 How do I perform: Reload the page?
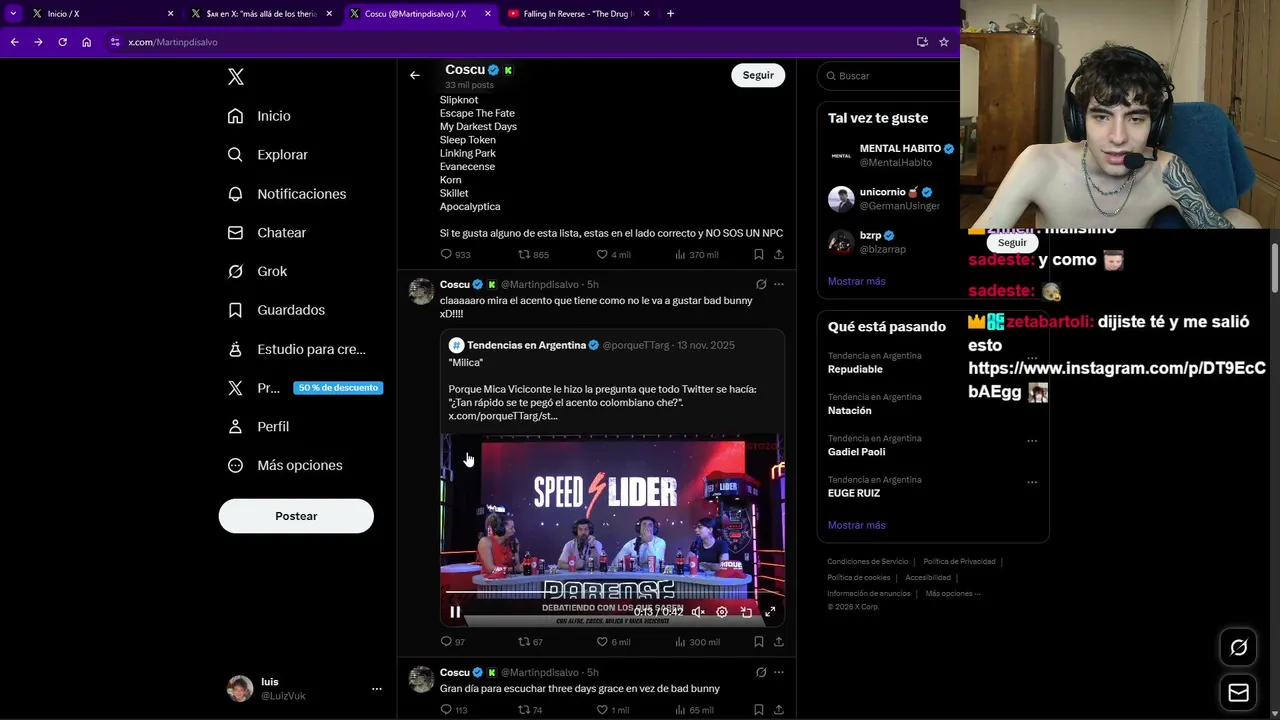(x=62, y=42)
